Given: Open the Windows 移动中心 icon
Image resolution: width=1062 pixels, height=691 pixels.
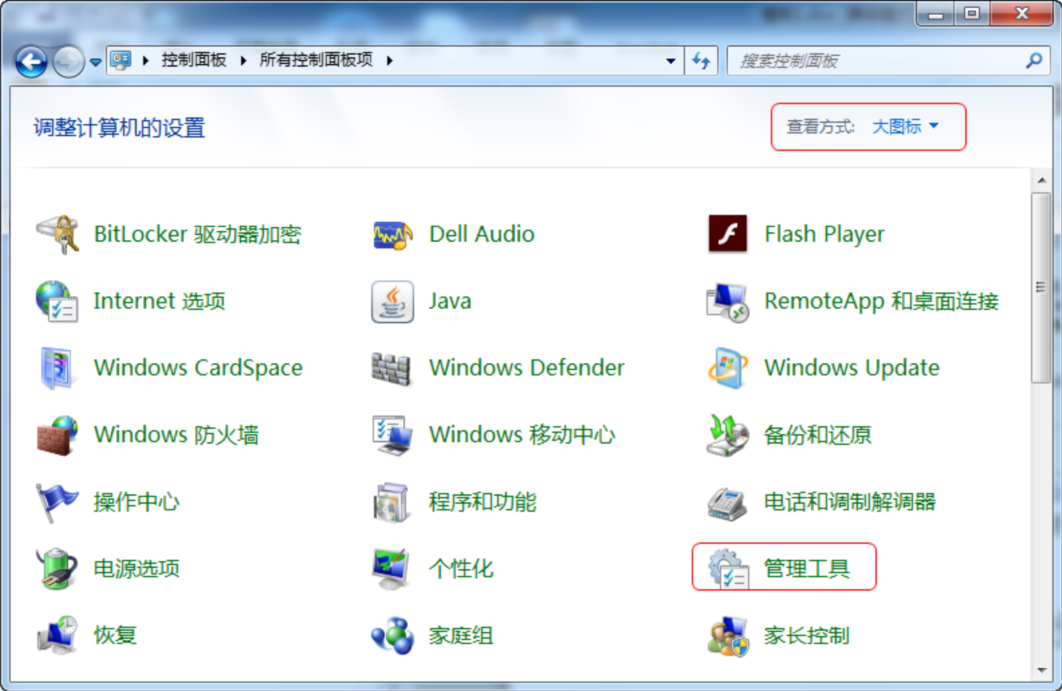Looking at the screenshot, I should [x=392, y=435].
